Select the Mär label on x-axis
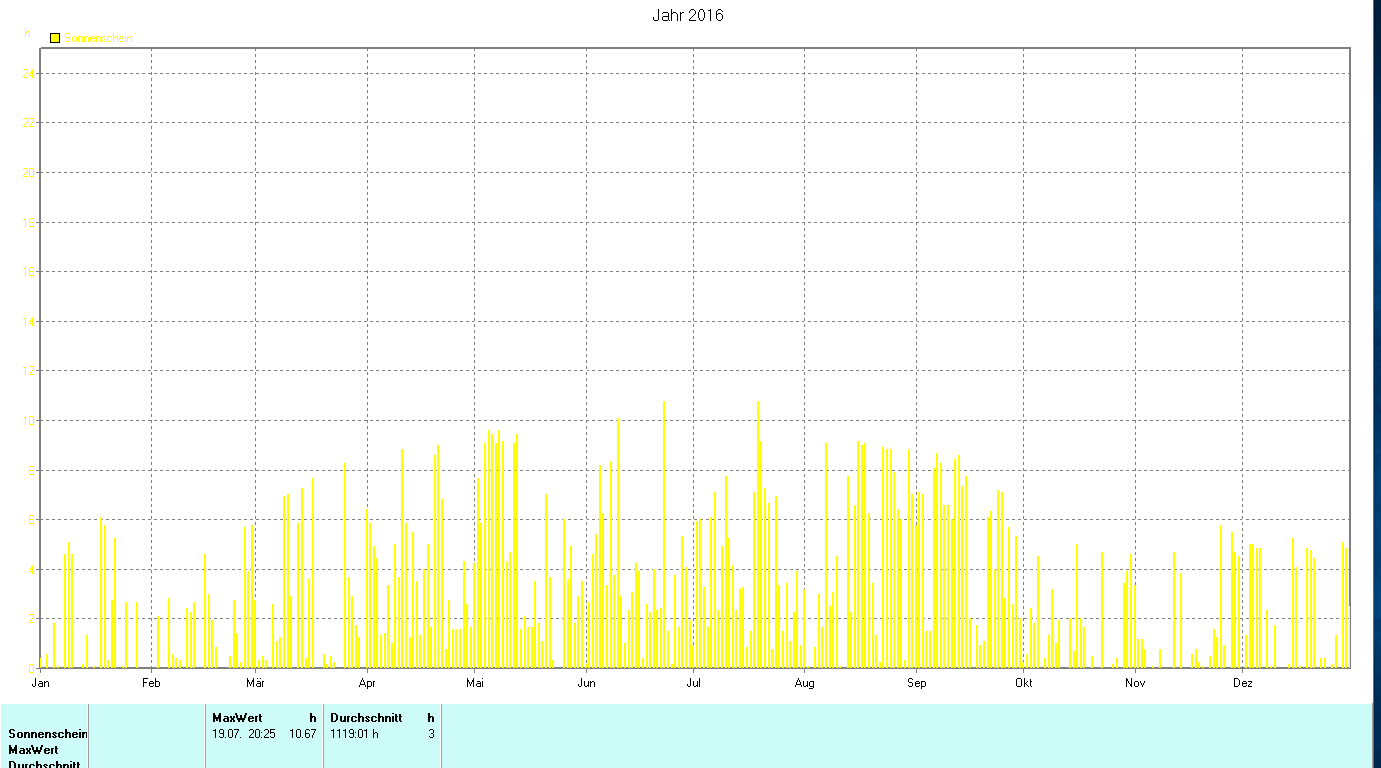This screenshot has height=768, width=1381. tap(255, 684)
